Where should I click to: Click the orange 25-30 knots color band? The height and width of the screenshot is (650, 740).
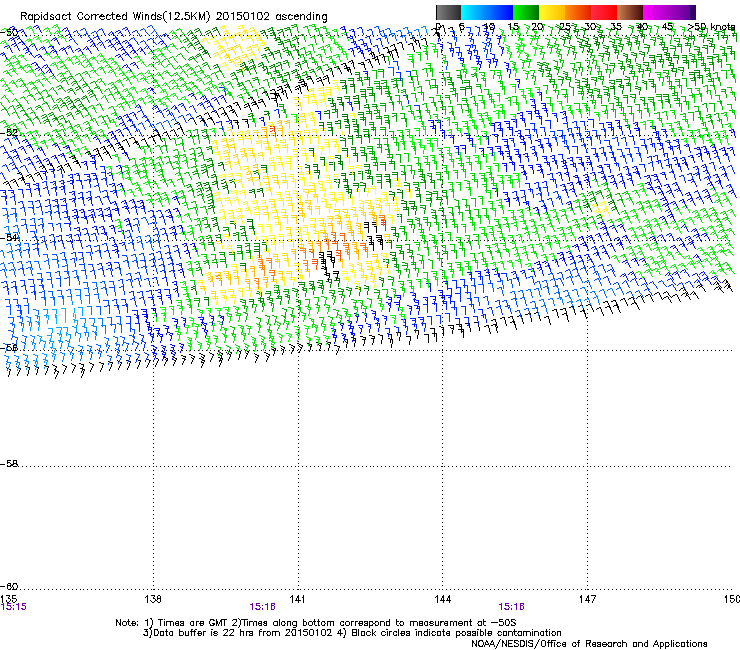point(578,12)
